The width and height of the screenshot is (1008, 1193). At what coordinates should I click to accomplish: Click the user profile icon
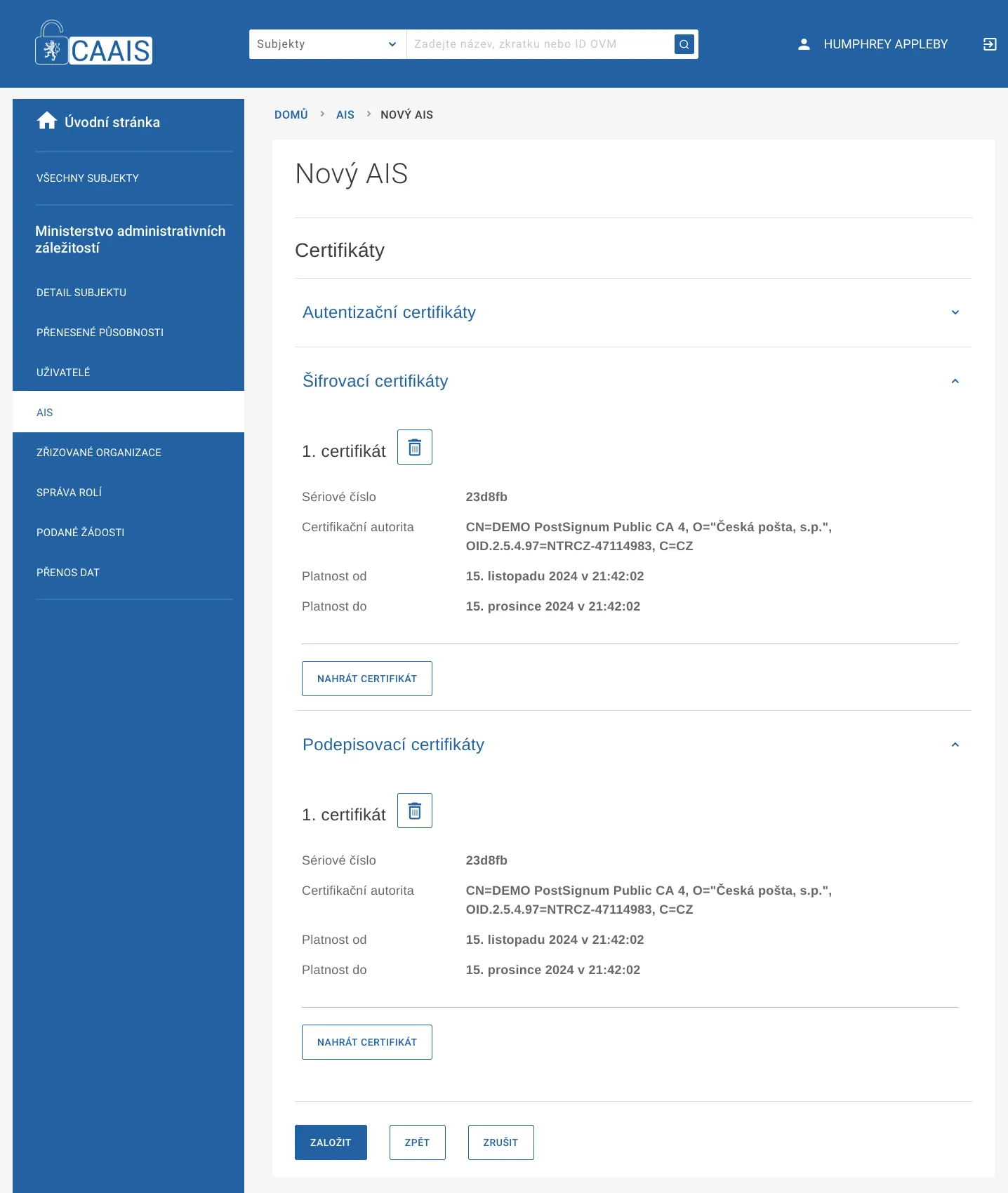tap(804, 44)
